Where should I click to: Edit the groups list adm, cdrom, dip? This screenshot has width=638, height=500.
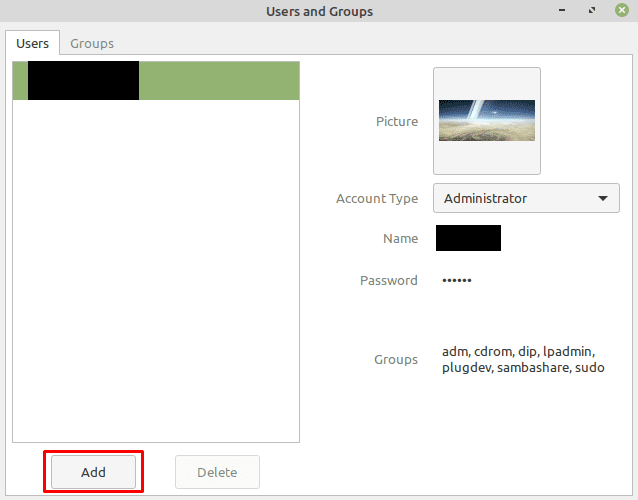523,359
